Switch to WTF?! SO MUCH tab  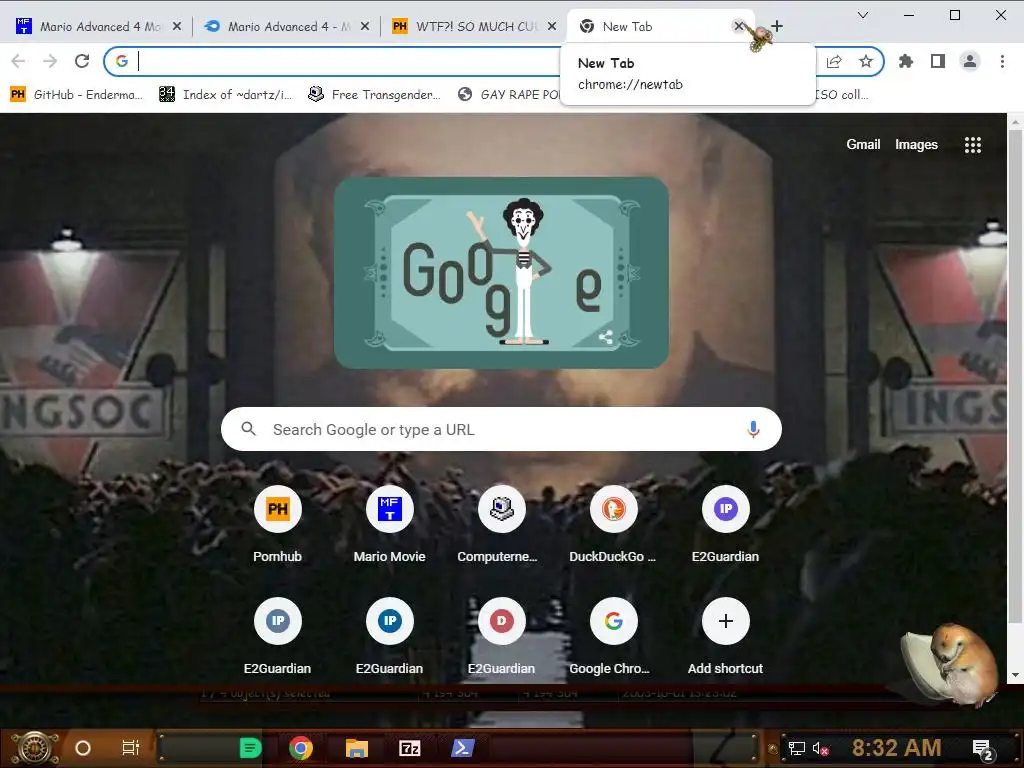(x=475, y=26)
